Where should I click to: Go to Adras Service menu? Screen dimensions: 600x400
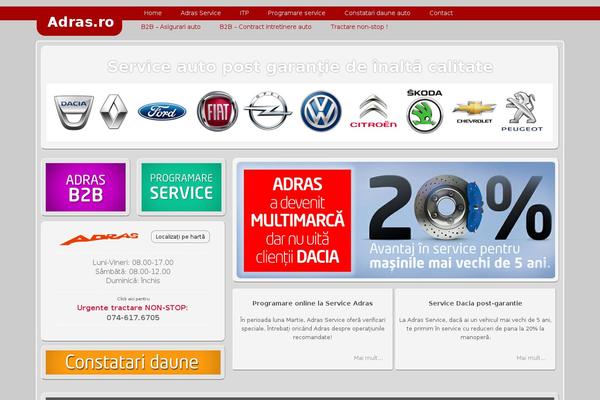pos(201,13)
